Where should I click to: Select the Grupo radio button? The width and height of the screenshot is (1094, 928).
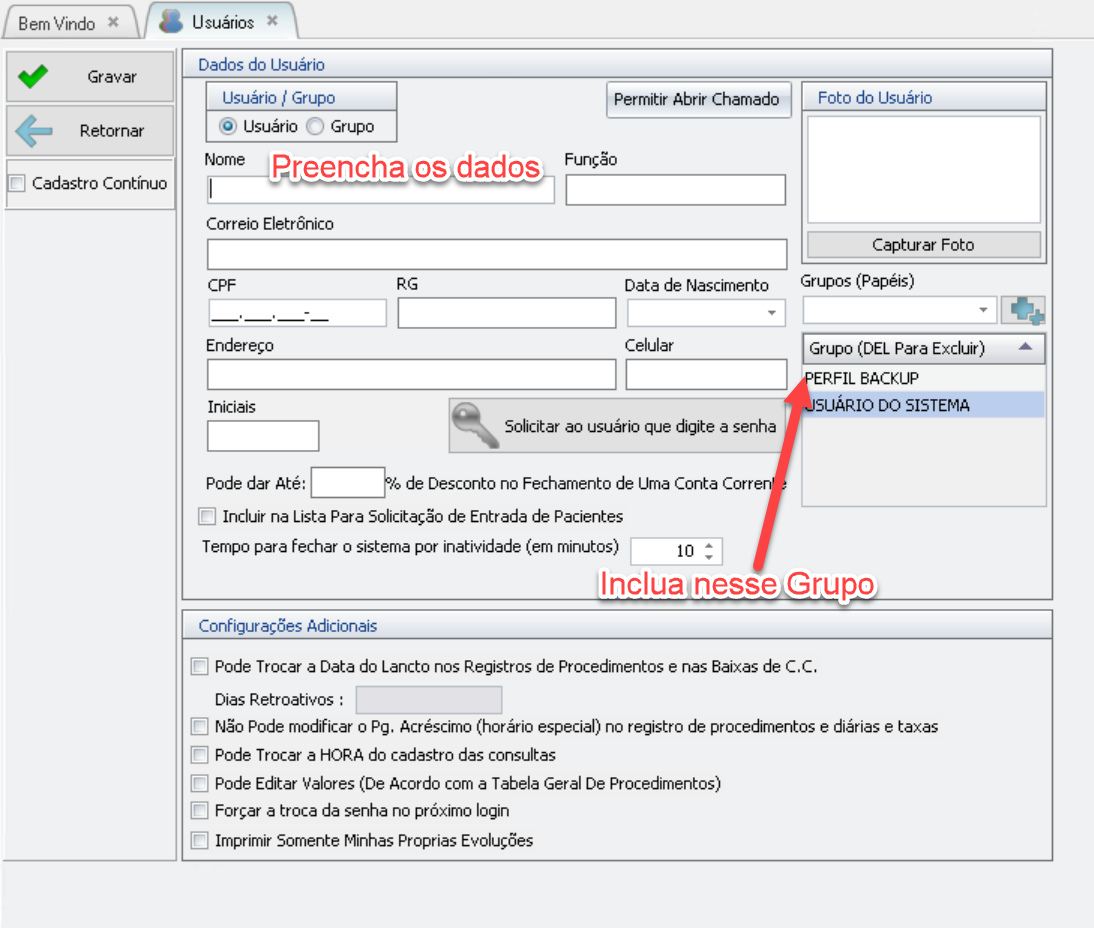pyautogui.click(x=315, y=126)
